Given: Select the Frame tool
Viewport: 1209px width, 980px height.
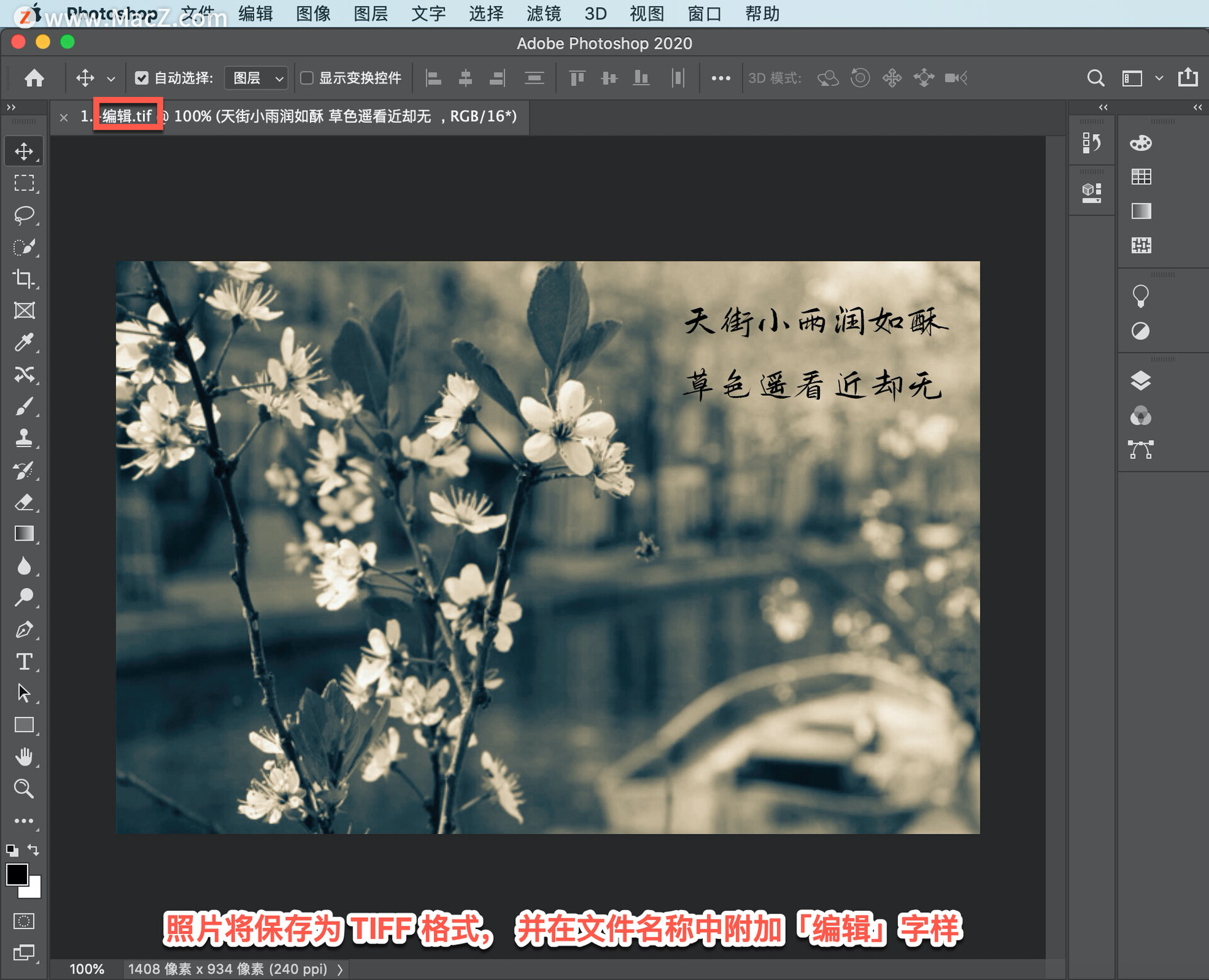Looking at the screenshot, I should [24, 310].
